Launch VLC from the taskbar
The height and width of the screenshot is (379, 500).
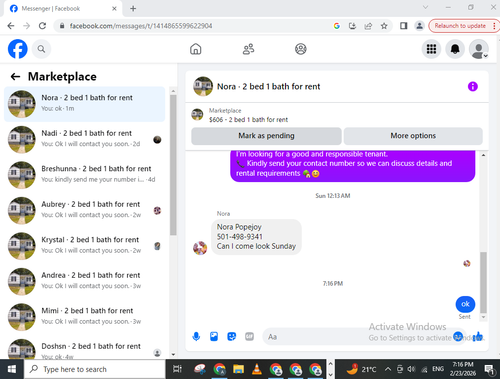[257, 369]
